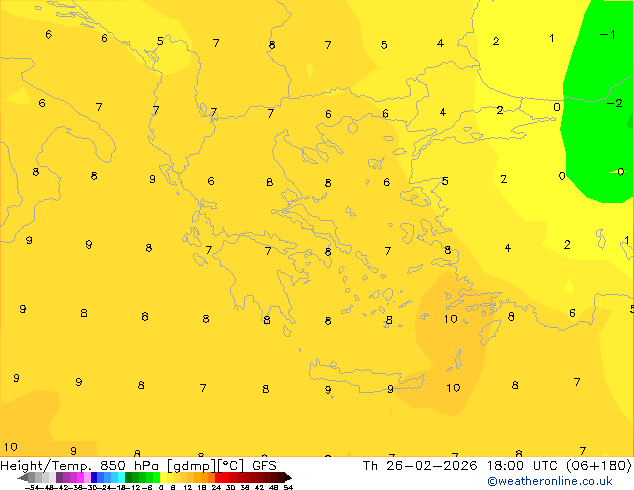Click the "[°C]" unit label
The width and height of the screenshot is (634, 490).
[x=230, y=466]
